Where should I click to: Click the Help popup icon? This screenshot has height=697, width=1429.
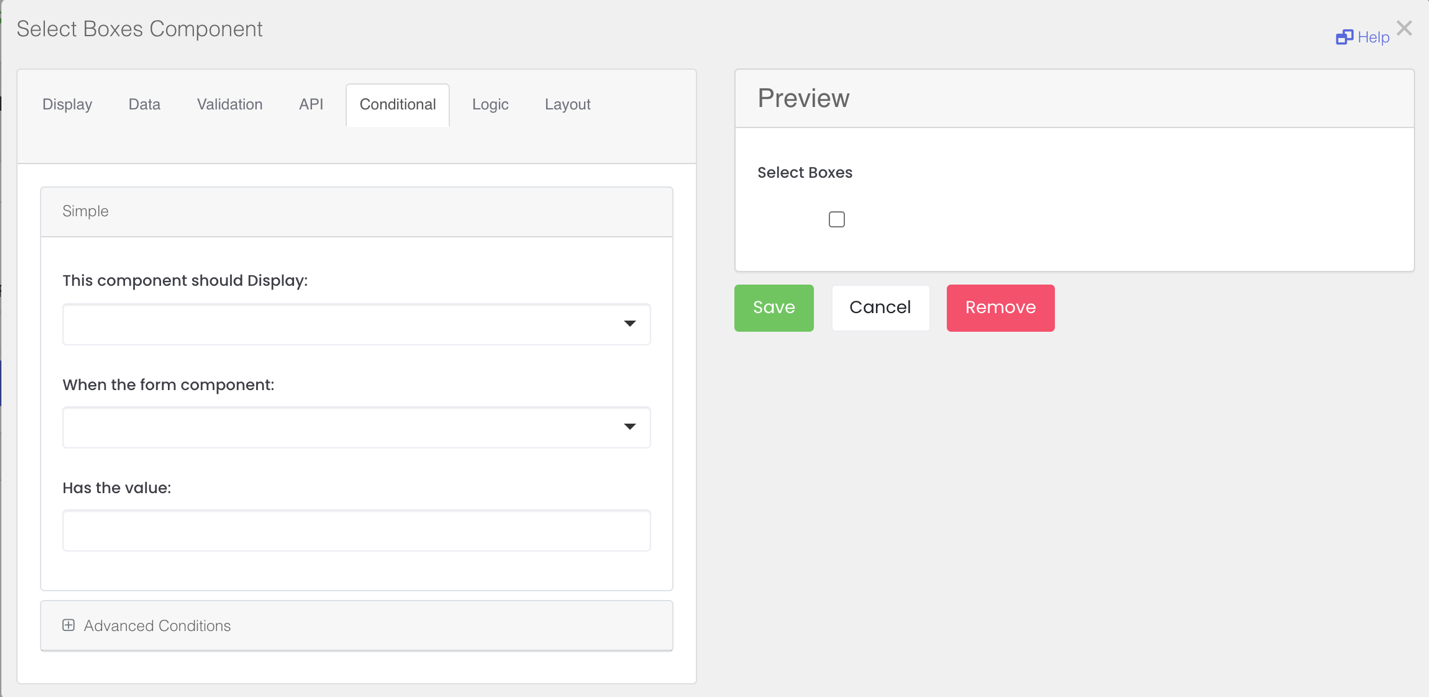pyautogui.click(x=1344, y=37)
